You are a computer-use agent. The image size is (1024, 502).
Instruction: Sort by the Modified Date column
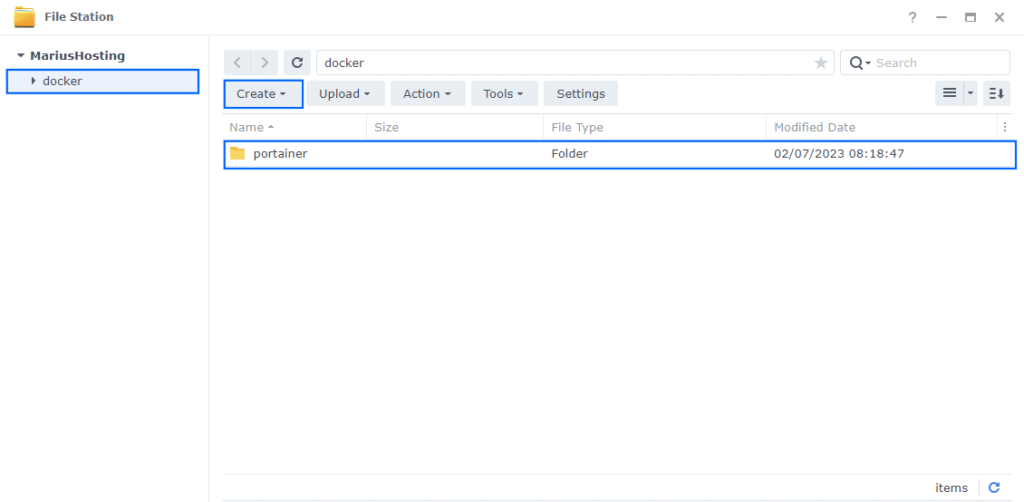815,127
